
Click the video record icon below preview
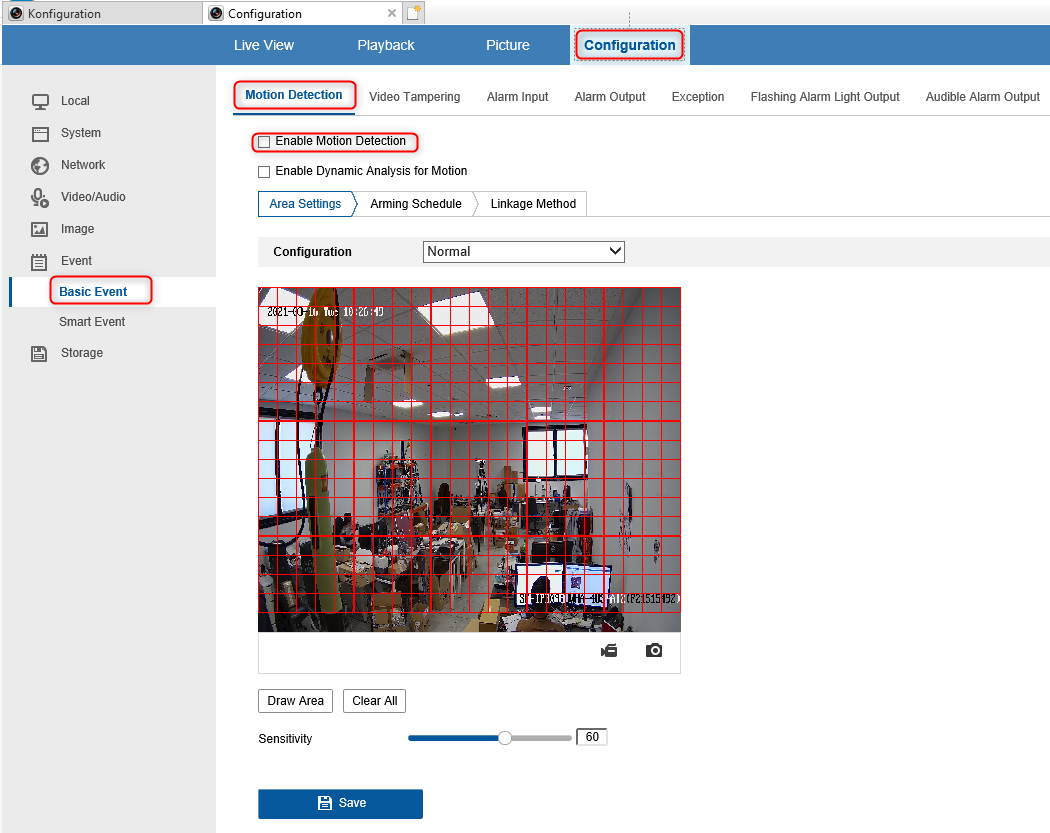click(609, 650)
